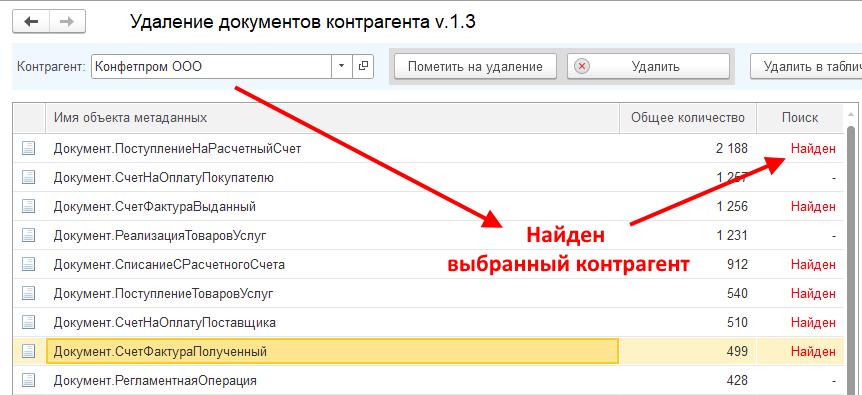Click Найден in the СчетНаОплатуПоставщика row
Image resolution: width=862 pixels, height=395 pixels.
pyautogui.click(x=813, y=322)
